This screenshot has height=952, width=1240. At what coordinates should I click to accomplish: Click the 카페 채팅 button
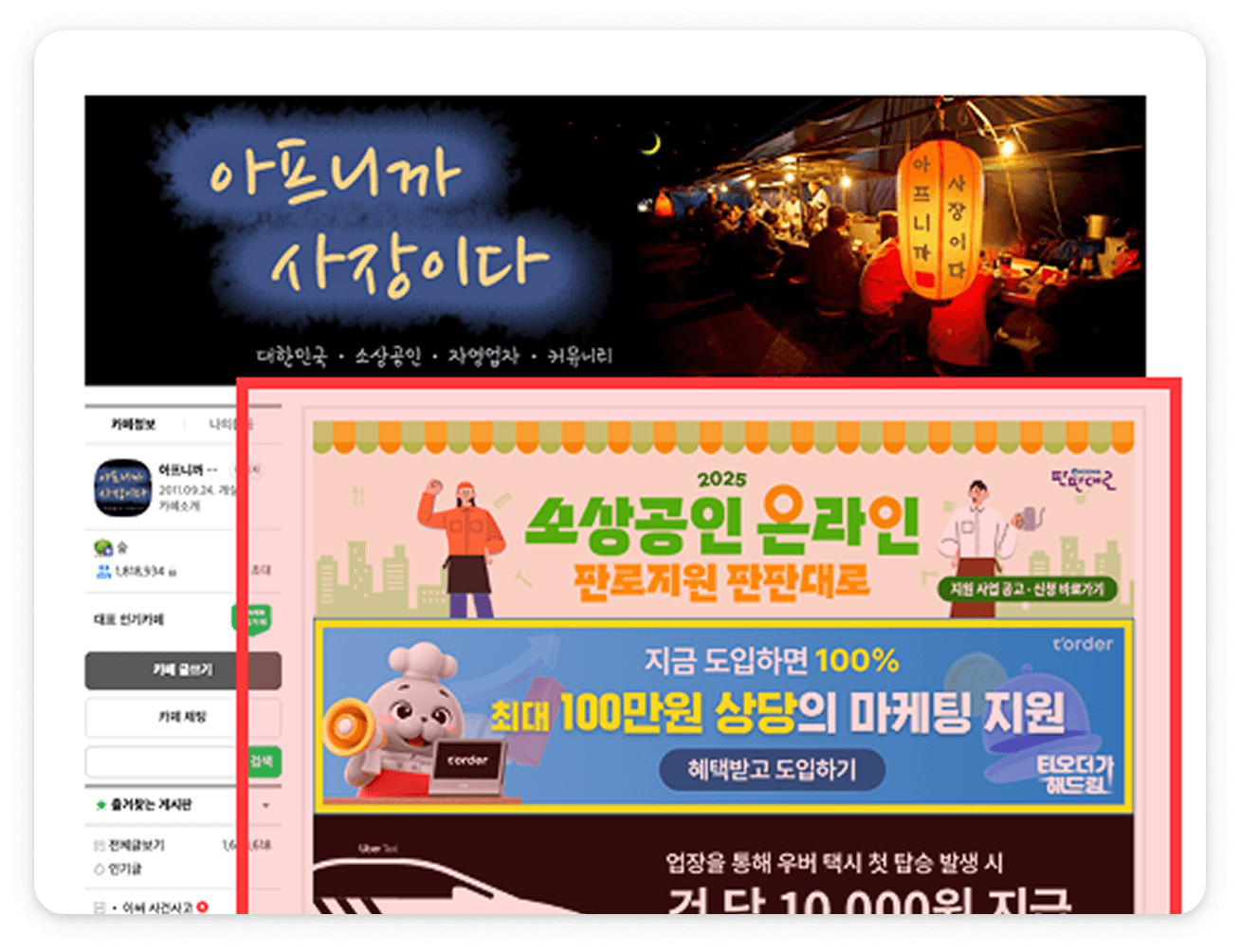[x=183, y=717]
